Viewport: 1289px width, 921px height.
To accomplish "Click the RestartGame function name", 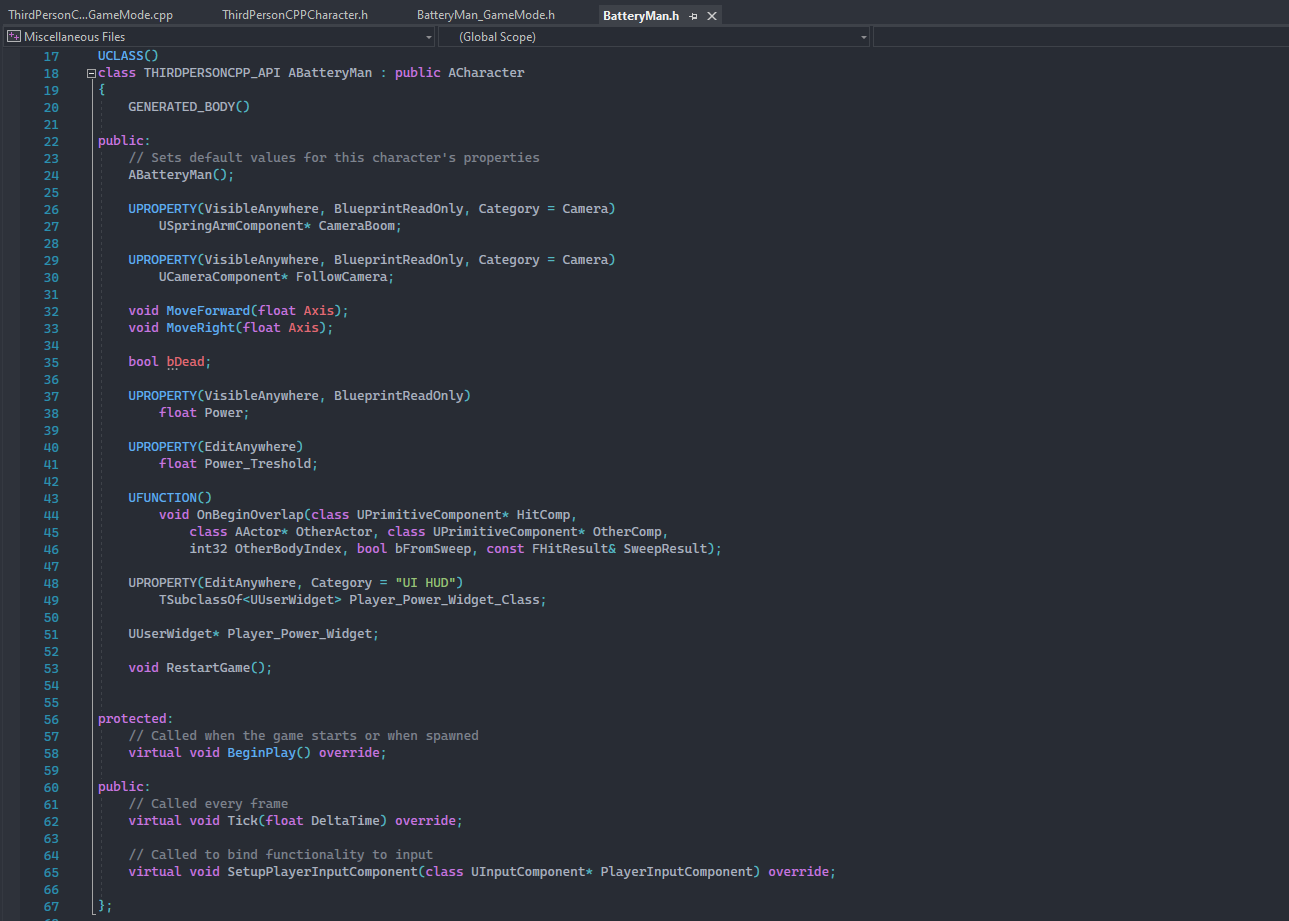I will click(208, 668).
